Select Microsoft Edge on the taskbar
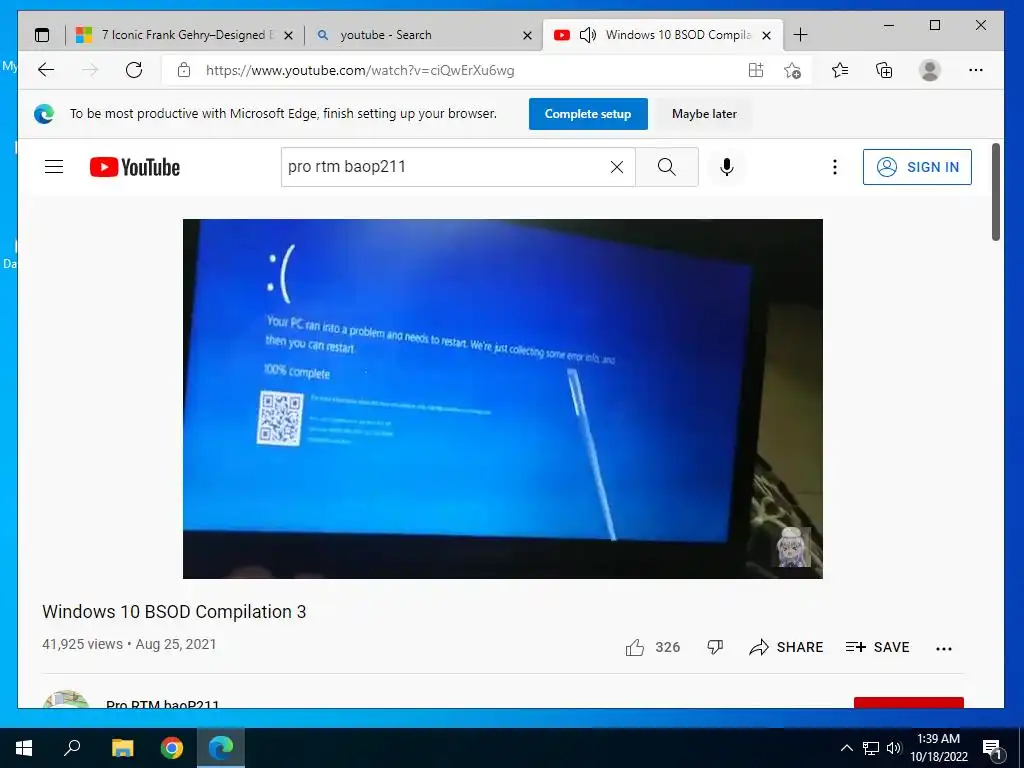Image resolution: width=1024 pixels, height=768 pixels. pyautogui.click(x=221, y=748)
